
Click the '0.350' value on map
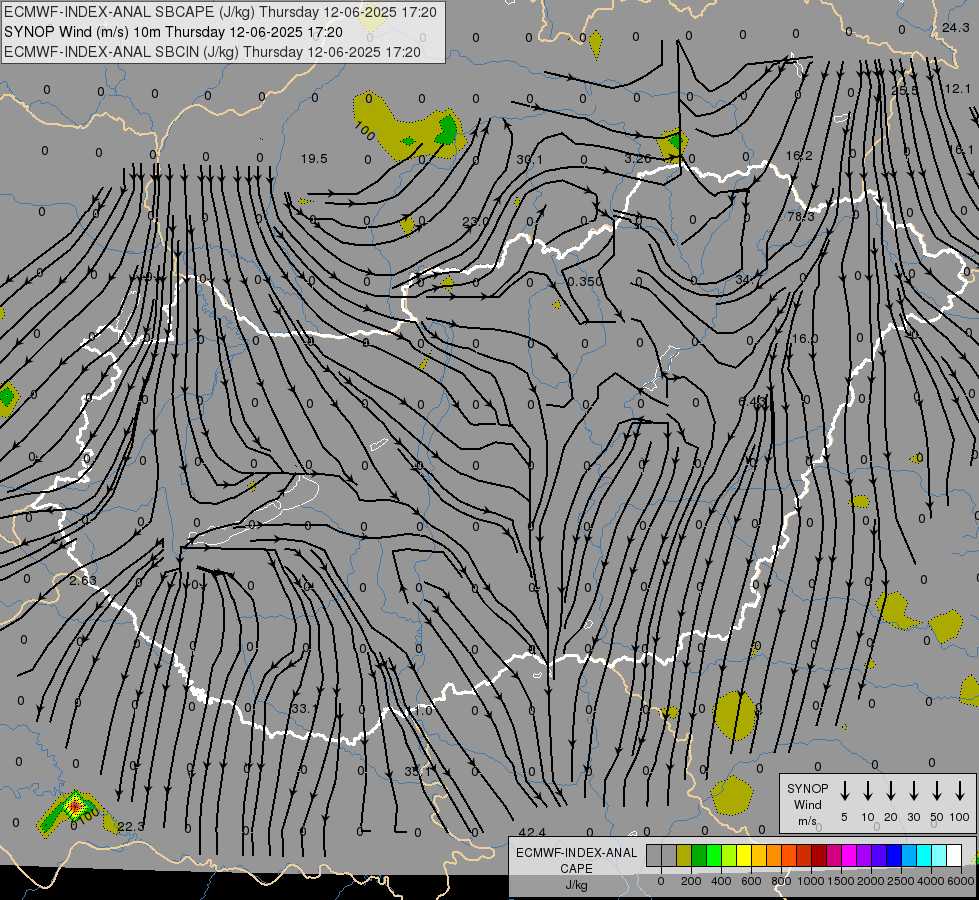pyautogui.click(x=585, y=282)
